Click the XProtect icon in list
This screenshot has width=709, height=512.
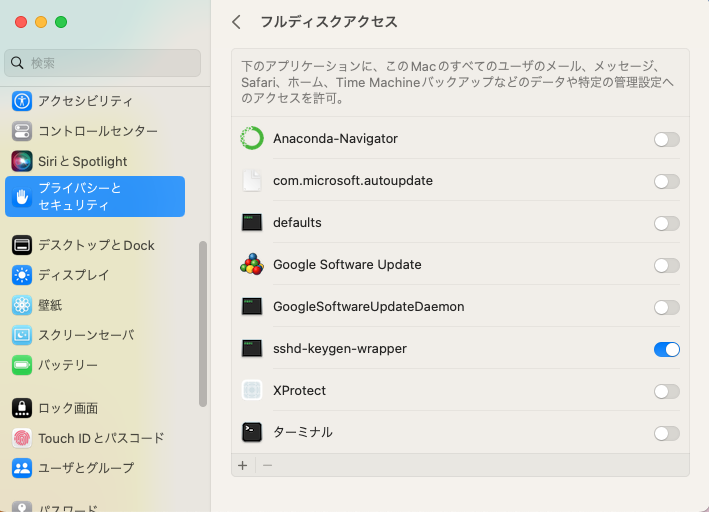coord(252,391)
